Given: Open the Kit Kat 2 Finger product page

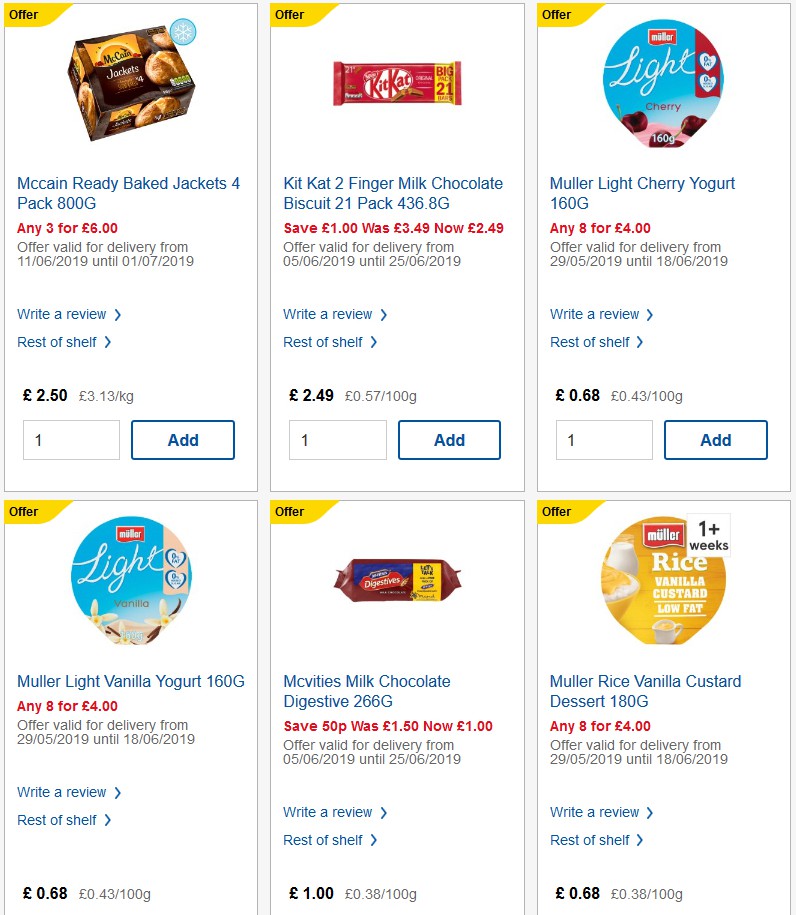Looking at the screenshot, I should 393,193.
